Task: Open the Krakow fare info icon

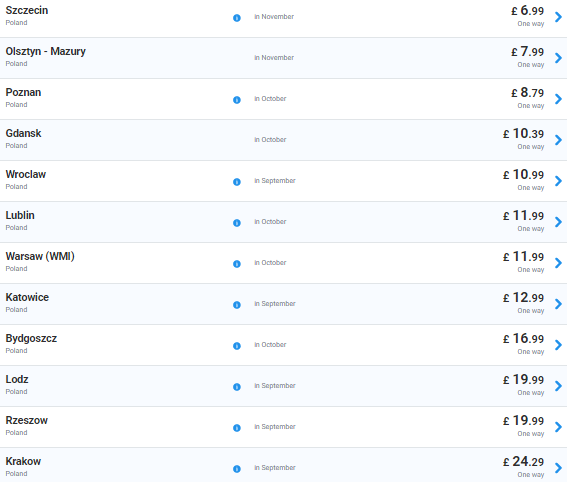Action: (x=237, y=469)
